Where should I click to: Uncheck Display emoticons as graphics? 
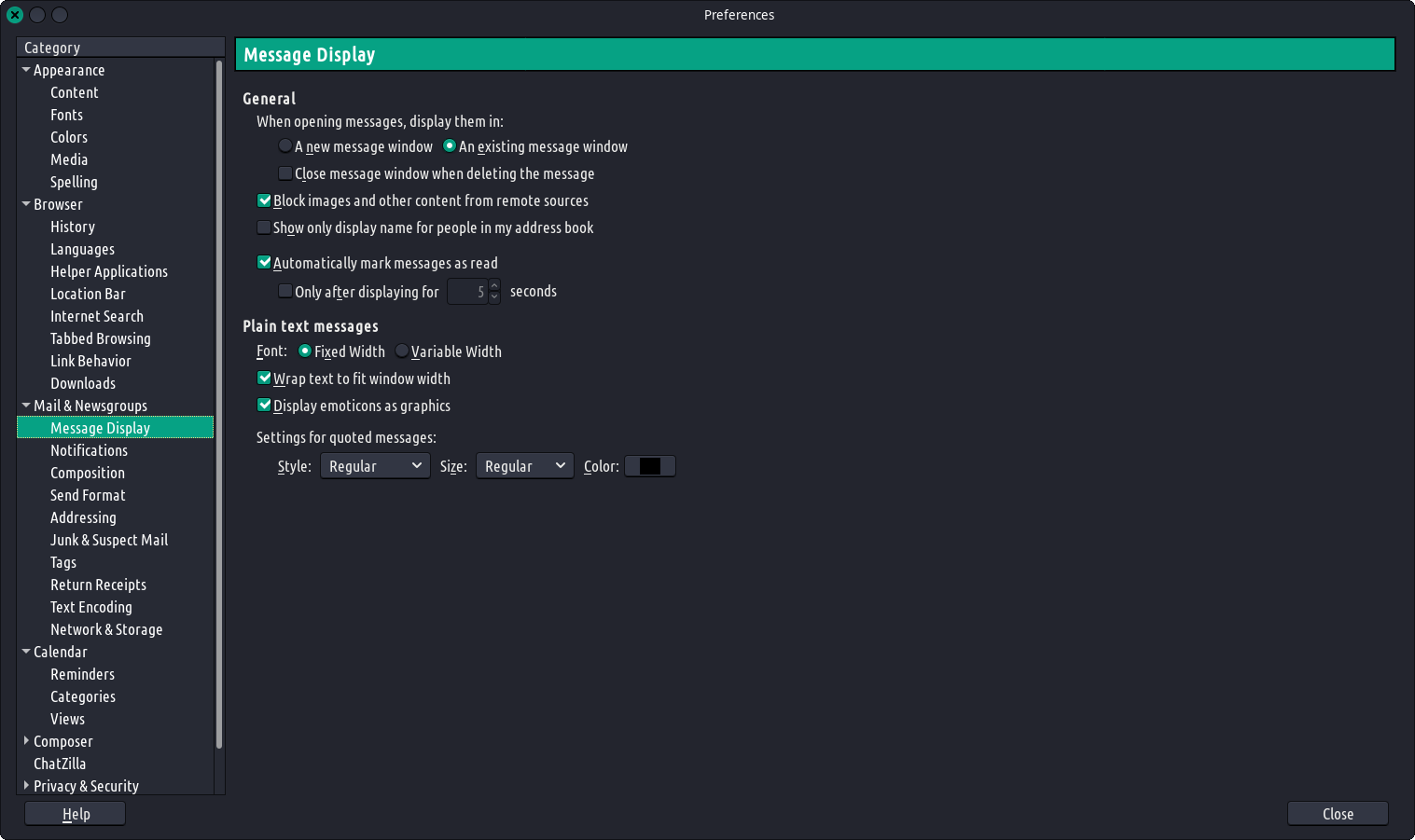coord(264,406)
